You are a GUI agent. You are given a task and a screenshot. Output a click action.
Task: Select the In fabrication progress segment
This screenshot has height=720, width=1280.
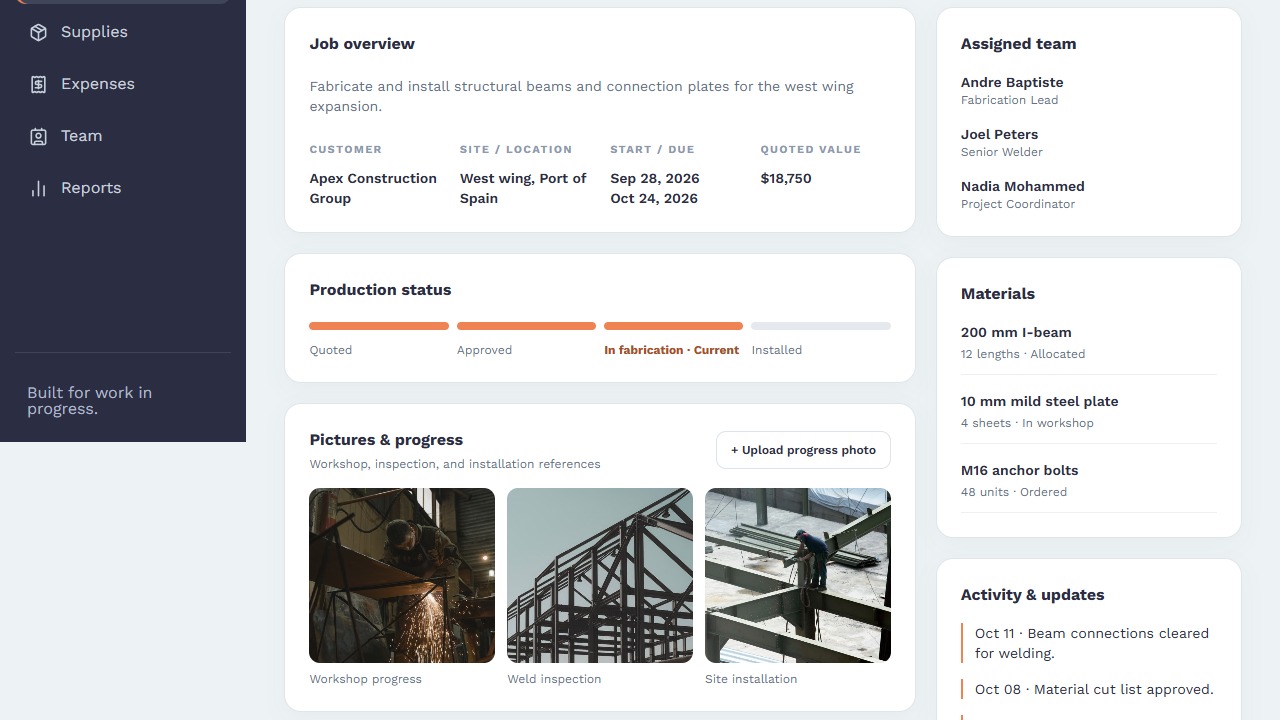[x=674, y=326]
